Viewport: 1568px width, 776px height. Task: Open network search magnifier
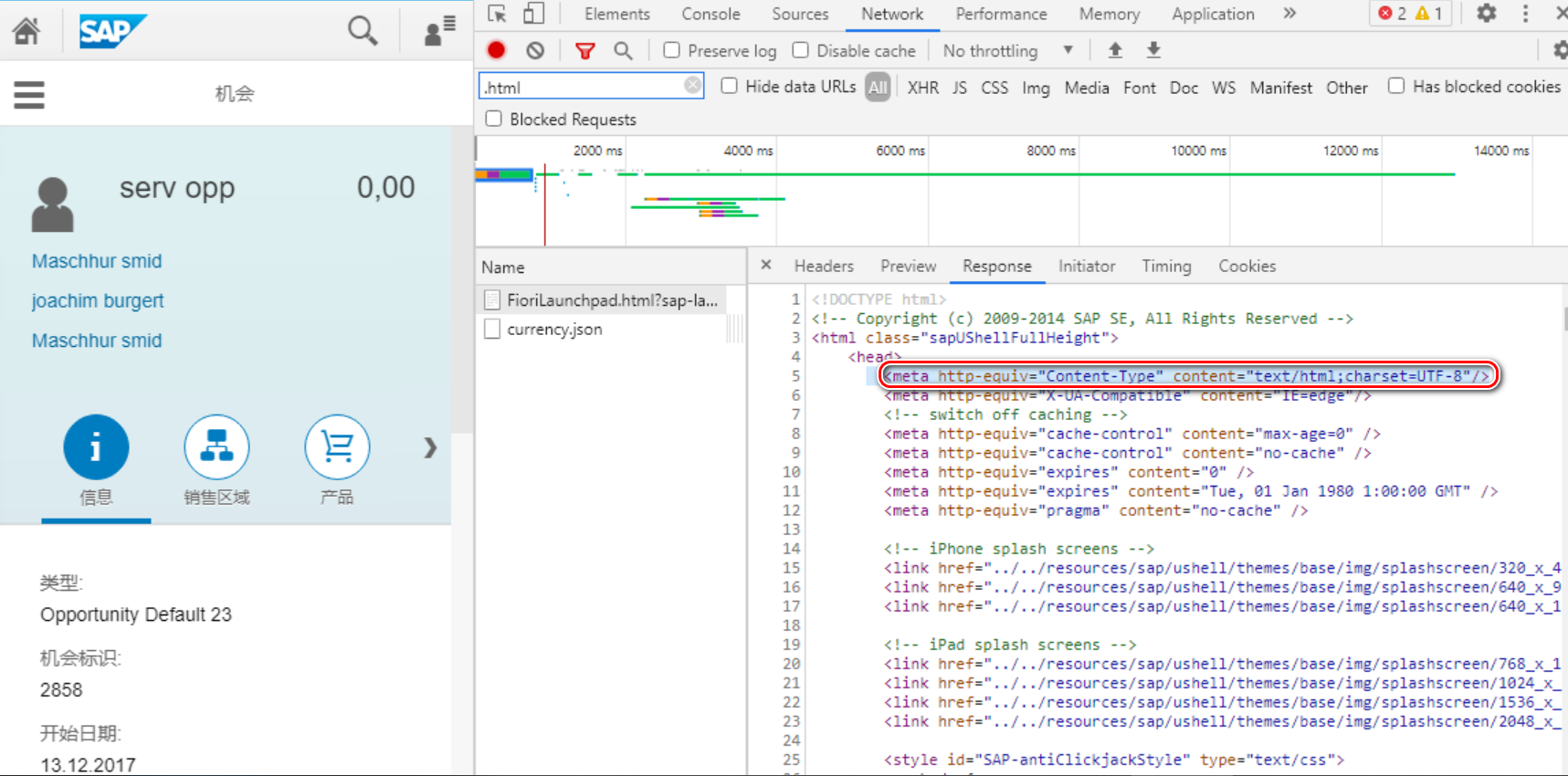pos(623,51)
